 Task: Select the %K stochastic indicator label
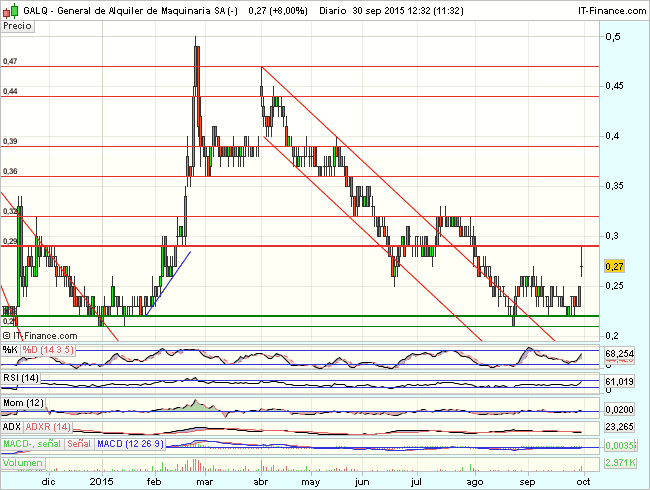pyautogui.click(x=10, y=350)
